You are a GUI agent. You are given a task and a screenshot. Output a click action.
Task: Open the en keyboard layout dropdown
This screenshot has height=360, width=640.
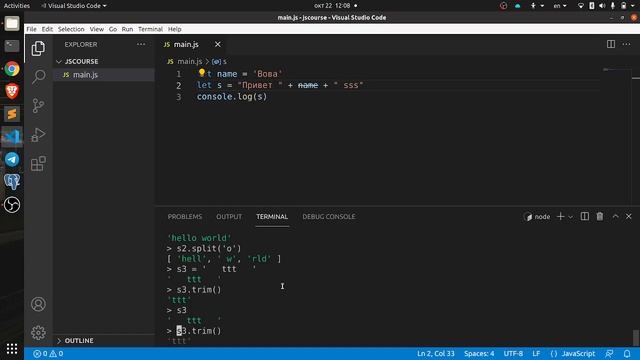tap(560, 6)
